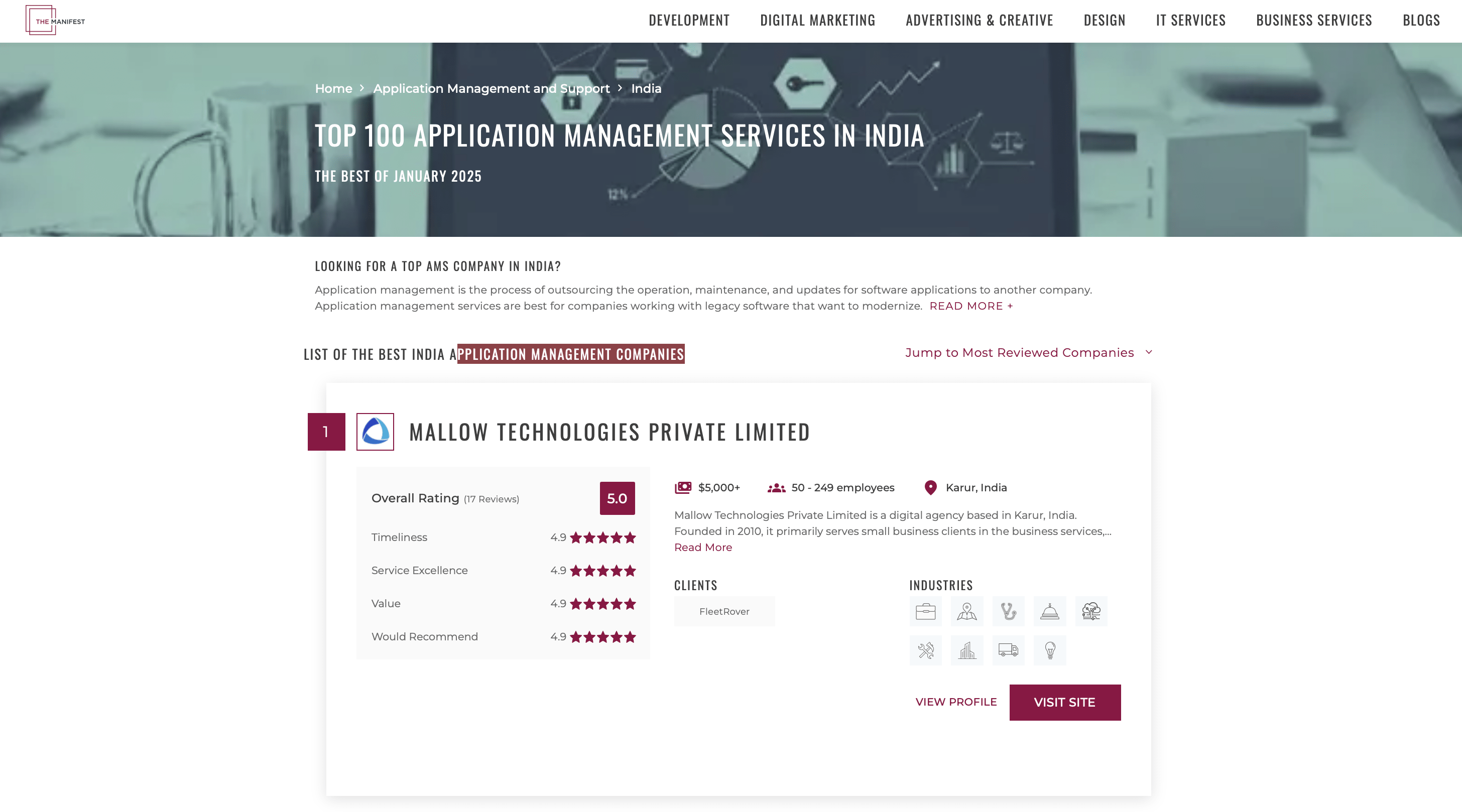
Task: Open the Business Services menu
Action: click(1314, 21)
